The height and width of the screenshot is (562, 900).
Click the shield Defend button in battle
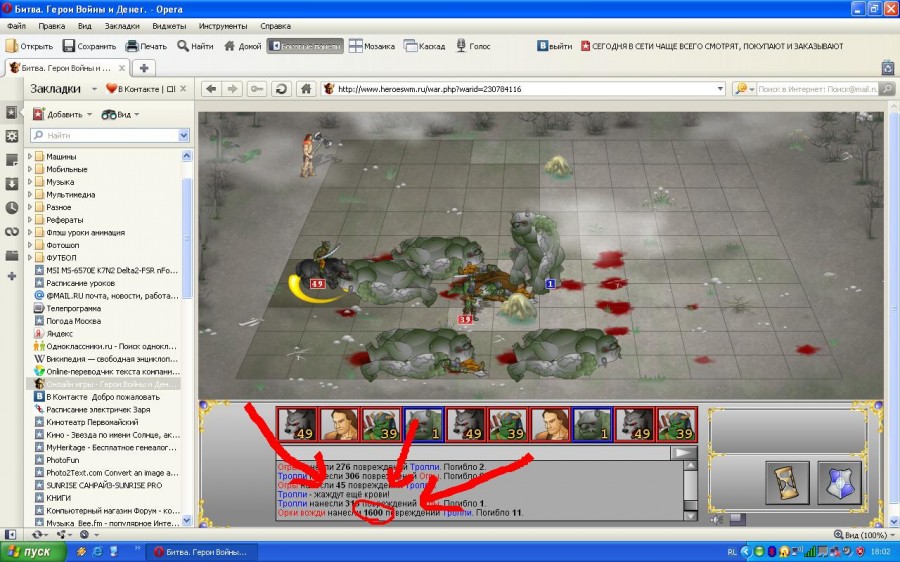tap(840, 482)
